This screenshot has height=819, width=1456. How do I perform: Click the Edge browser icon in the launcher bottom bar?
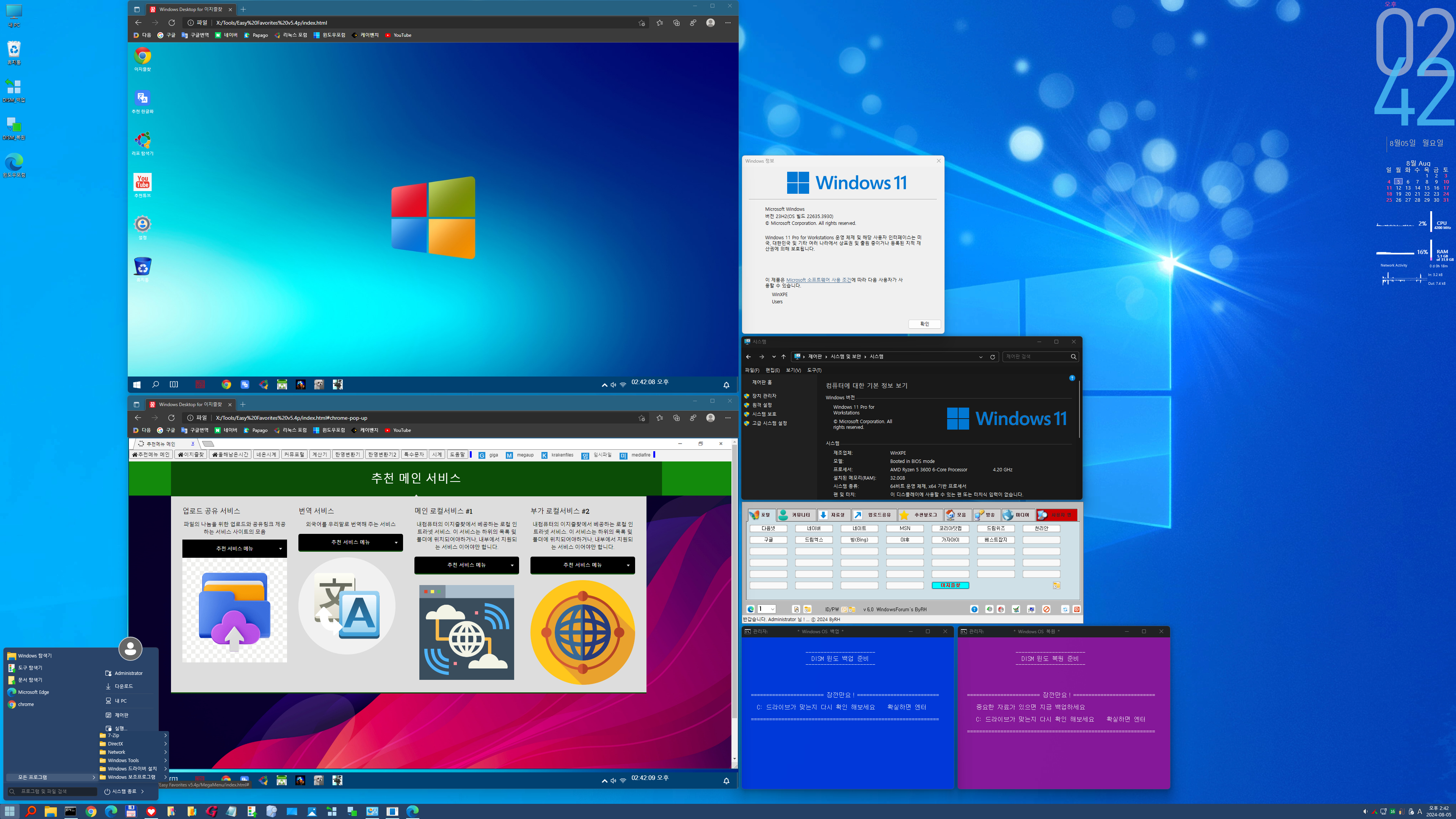(x=751, y=609)
